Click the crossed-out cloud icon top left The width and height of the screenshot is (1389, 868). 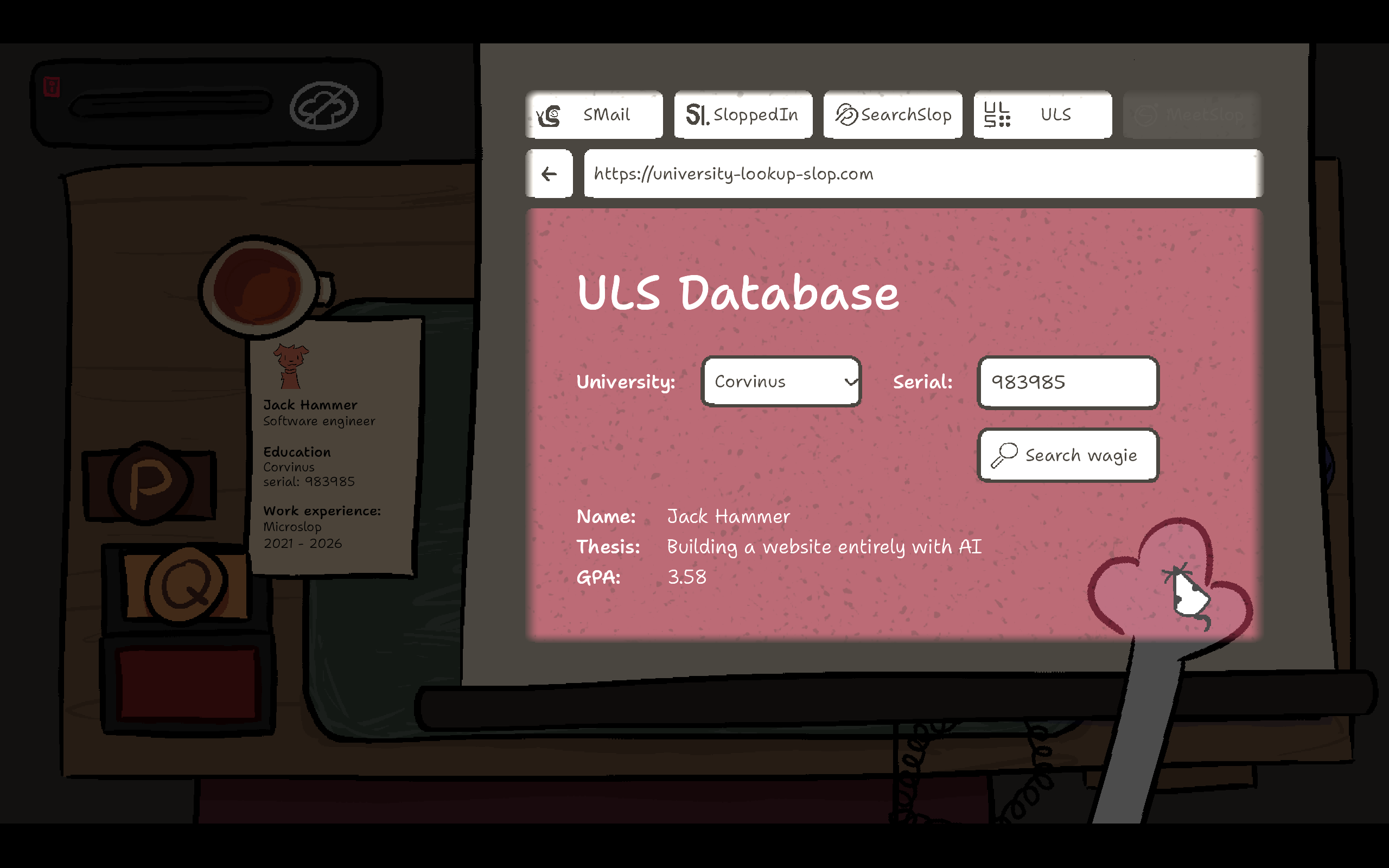tap(324, 106)
